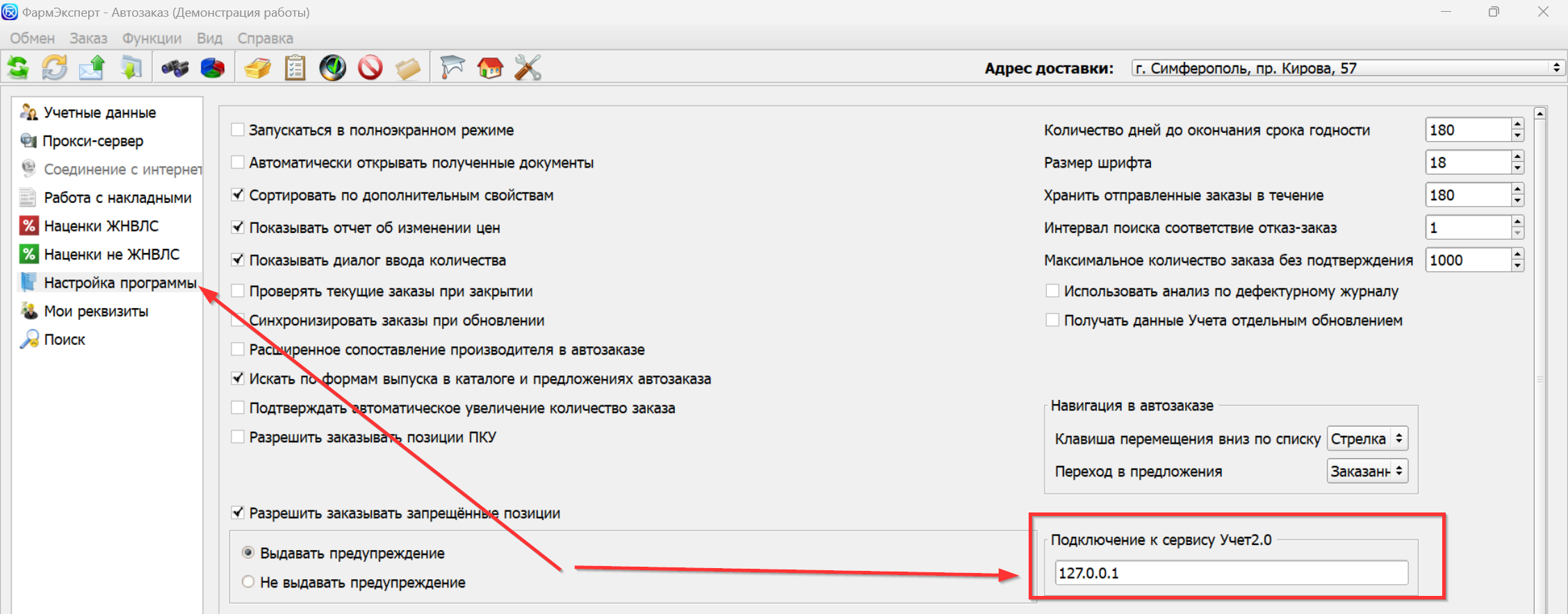Image resolution: width=1568 pixels, height=614 pixels.
Task: Click the binoculars search icon in toolbar
Action: 175,68
